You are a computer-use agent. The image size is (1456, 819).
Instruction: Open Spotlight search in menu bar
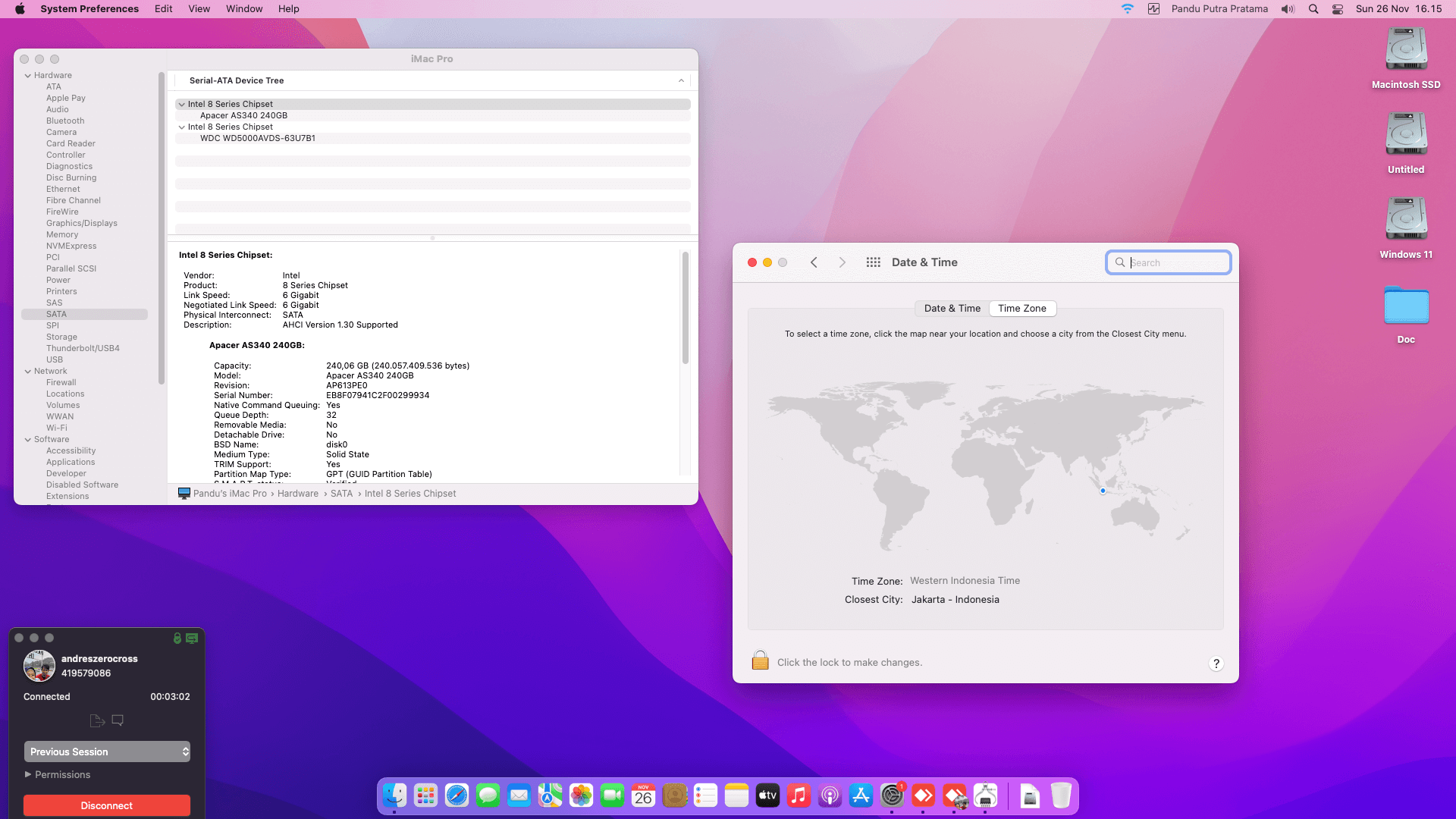point(1313,9)
